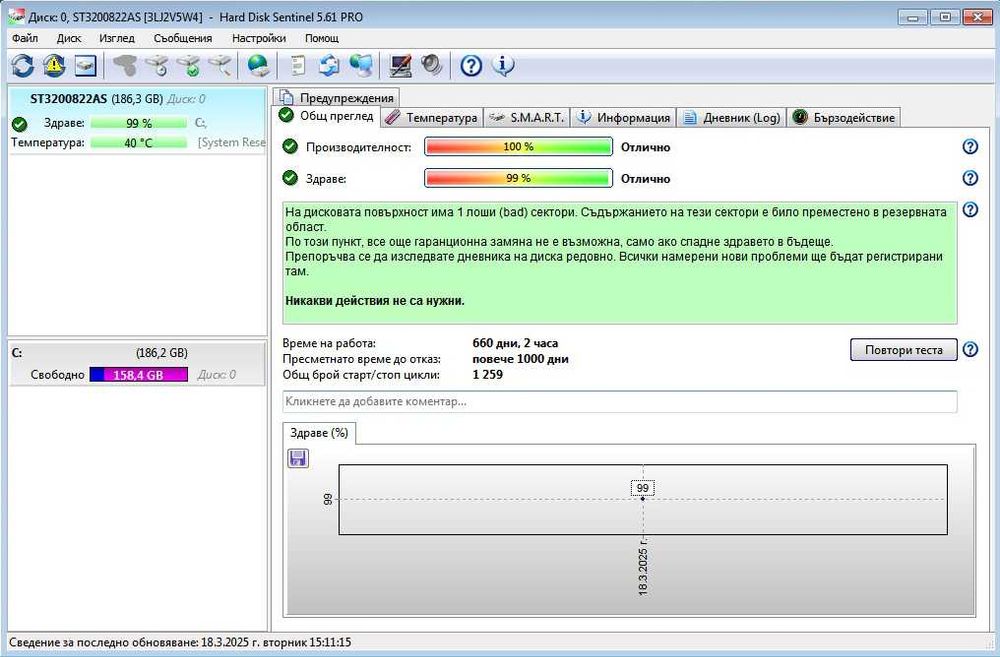
Task: Open the report document toolbar icon
Action: (x=297, y=65)
